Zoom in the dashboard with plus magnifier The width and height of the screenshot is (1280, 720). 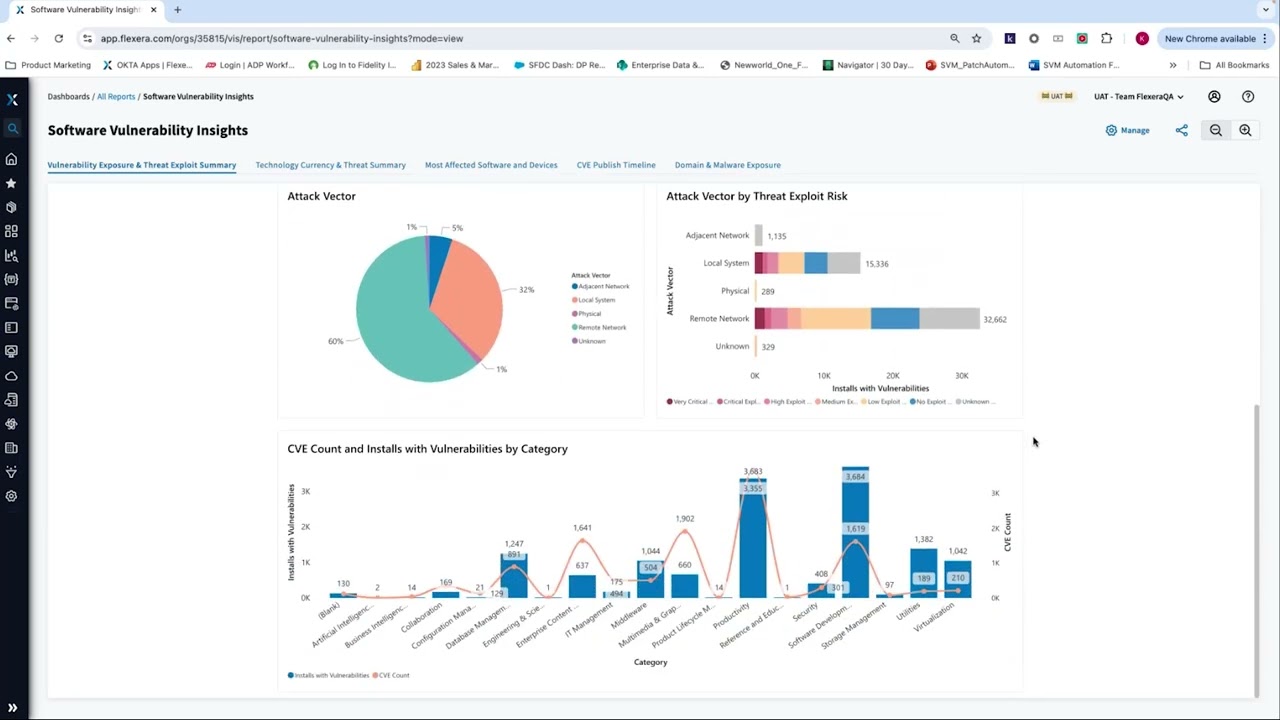click(1245, 130)
